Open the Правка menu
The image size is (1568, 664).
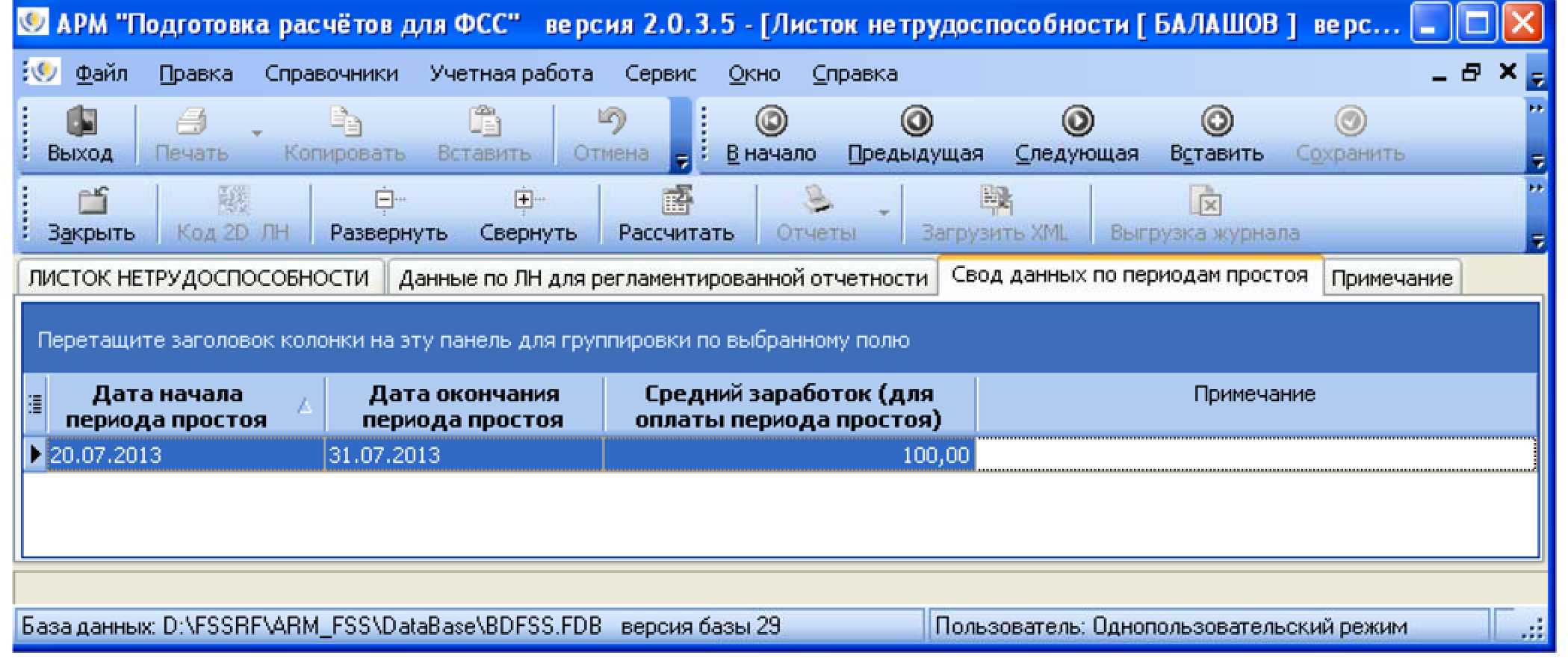196,73
